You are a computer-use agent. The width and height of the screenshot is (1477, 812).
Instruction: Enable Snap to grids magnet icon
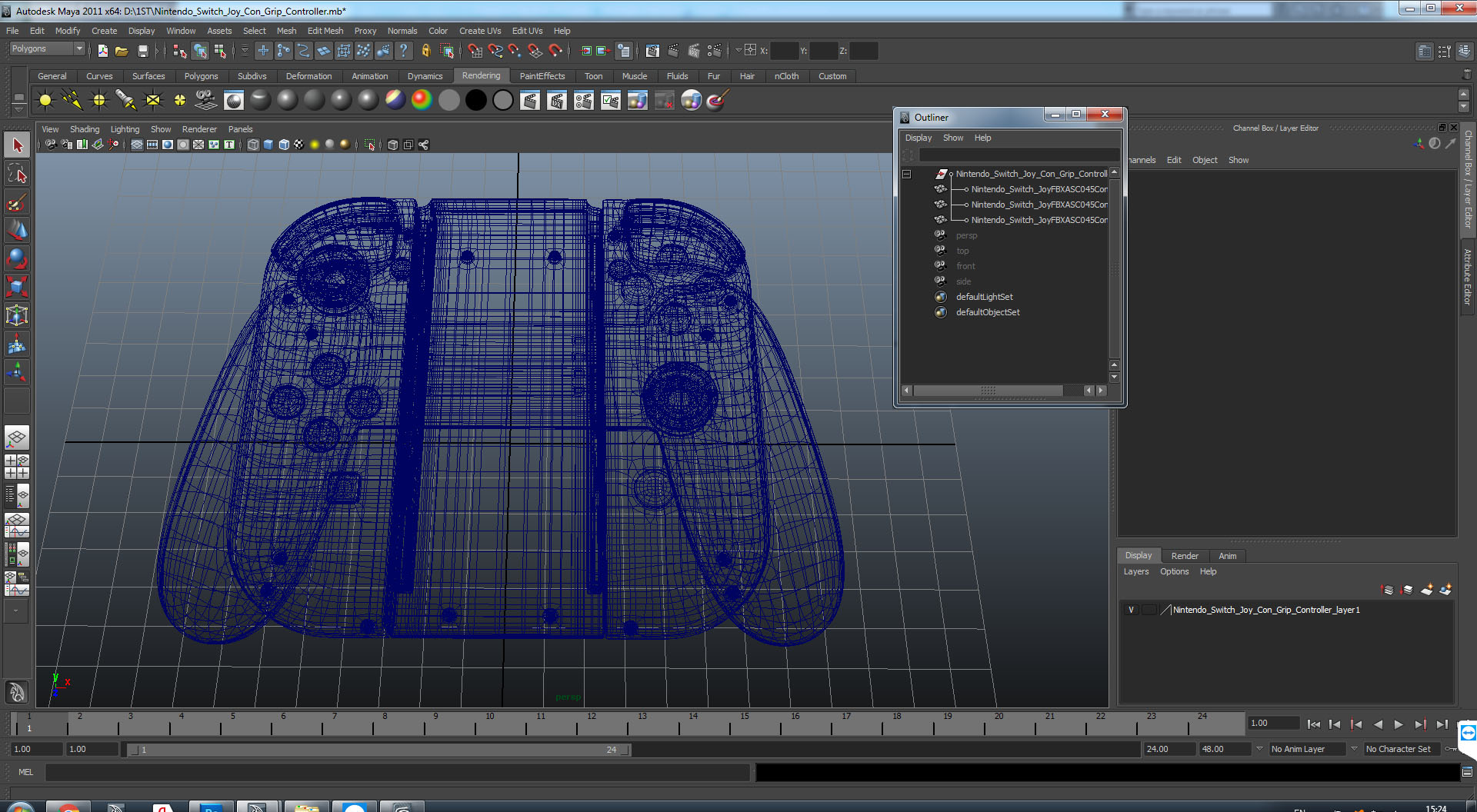coord(475,51)
